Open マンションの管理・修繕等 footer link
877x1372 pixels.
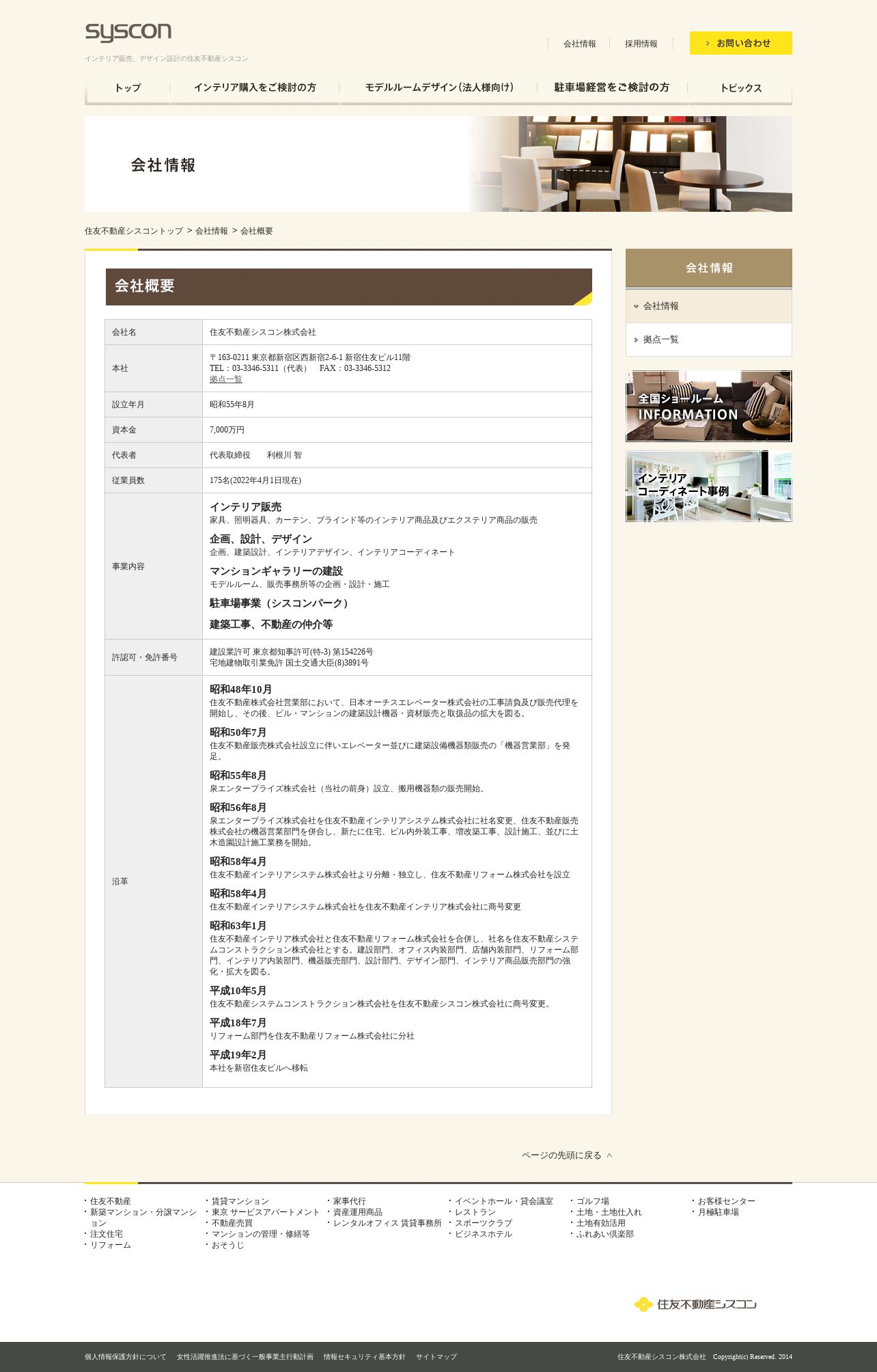coord(261,1234)
